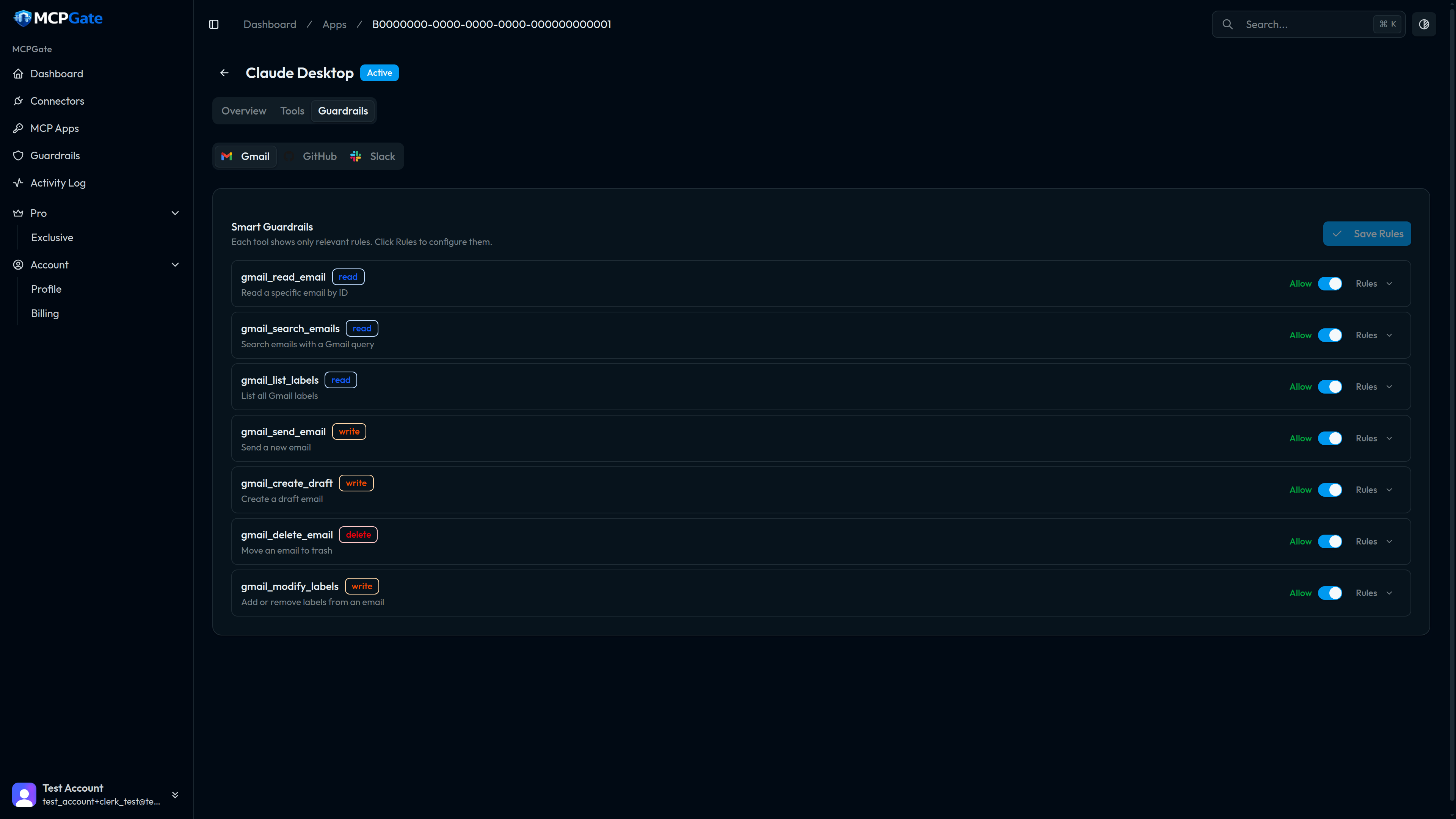Select the Slack connector icon
This screenshot has width=1456, height=819.
tap(356, 156)
